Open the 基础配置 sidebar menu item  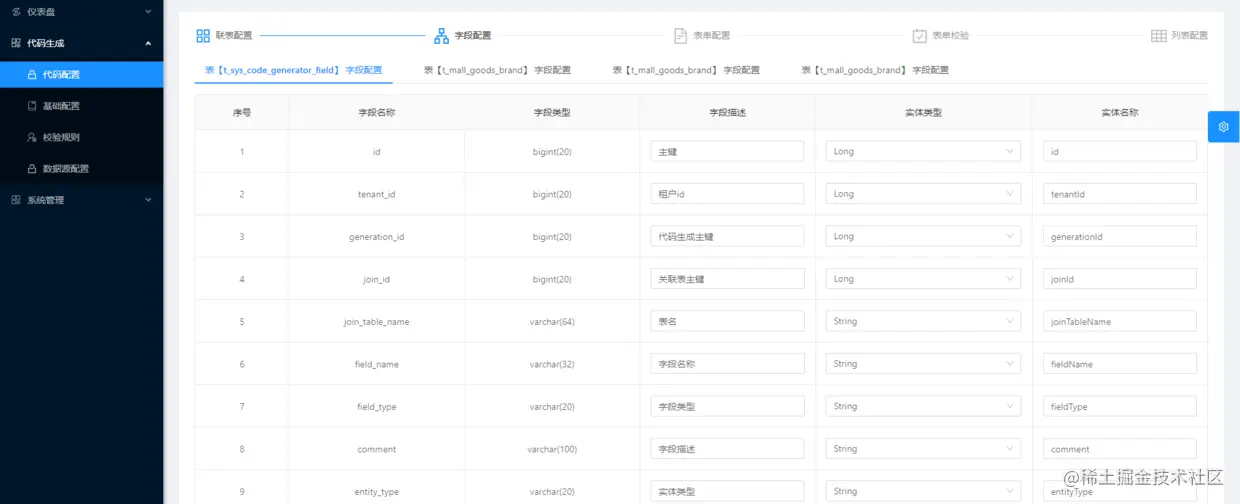pyautogui.click(x=81, y=106)
